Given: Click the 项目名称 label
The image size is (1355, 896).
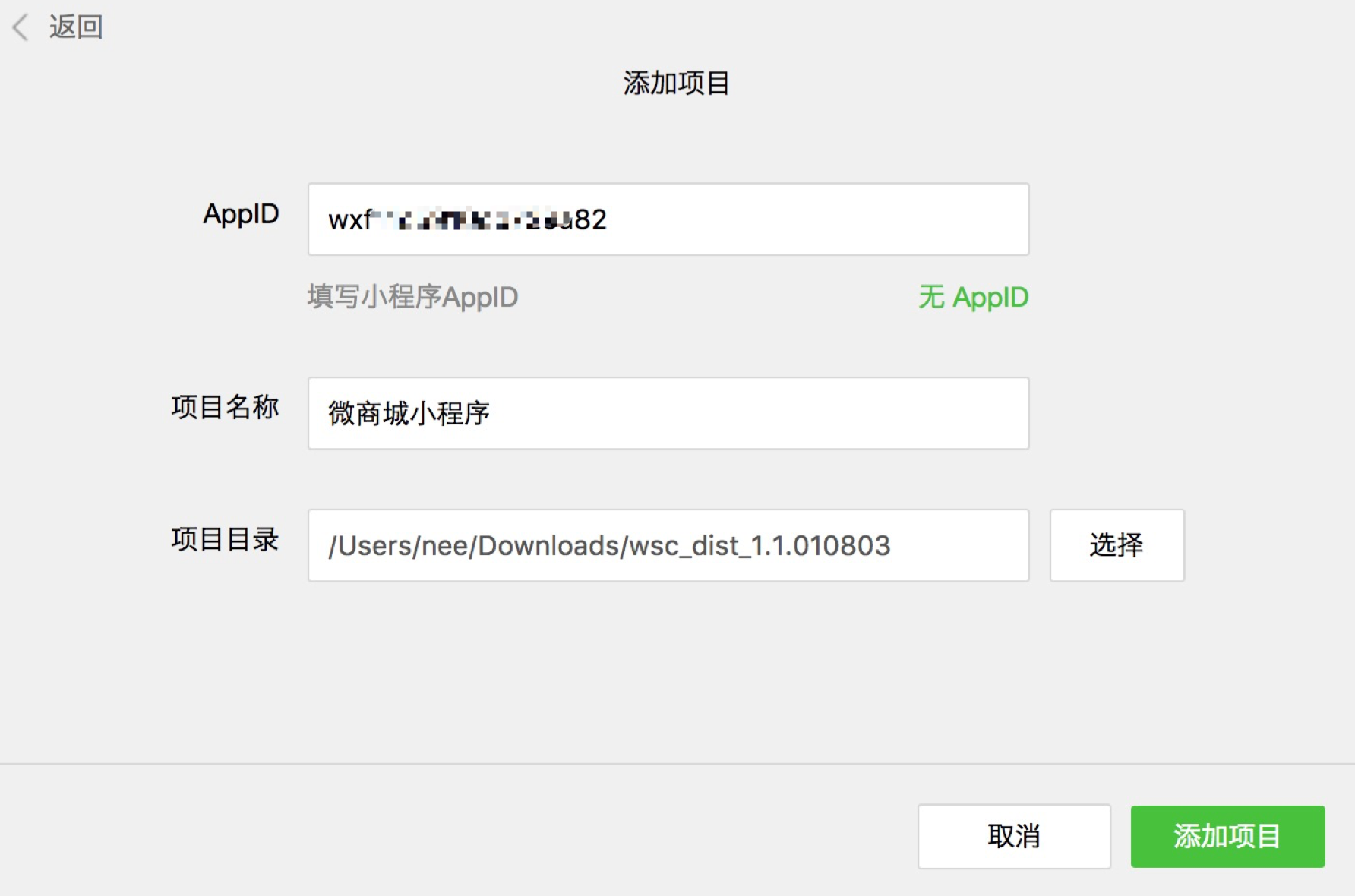Looking at the screenshot, I should [x=225, y=407].
